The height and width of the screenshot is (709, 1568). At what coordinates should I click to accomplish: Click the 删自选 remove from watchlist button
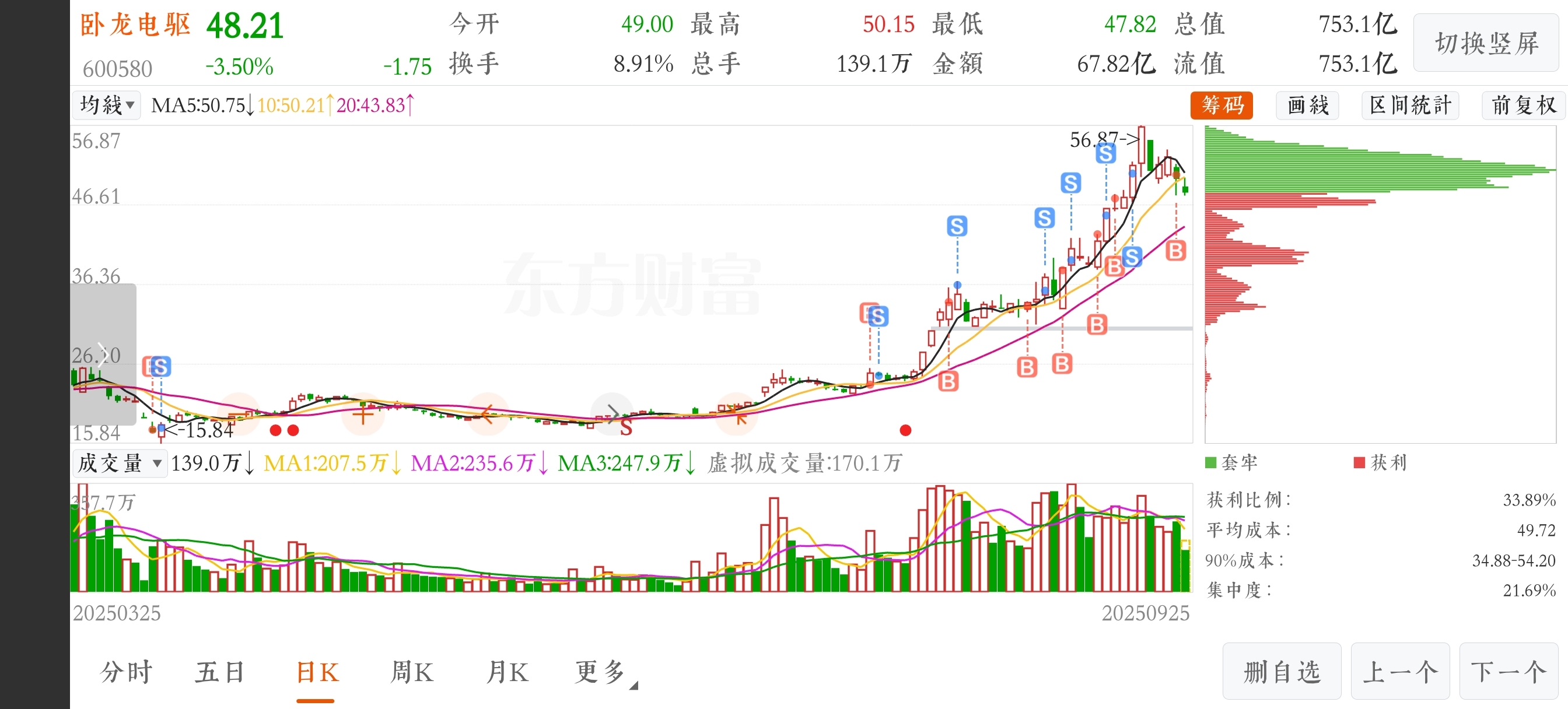click(1282, 672)
